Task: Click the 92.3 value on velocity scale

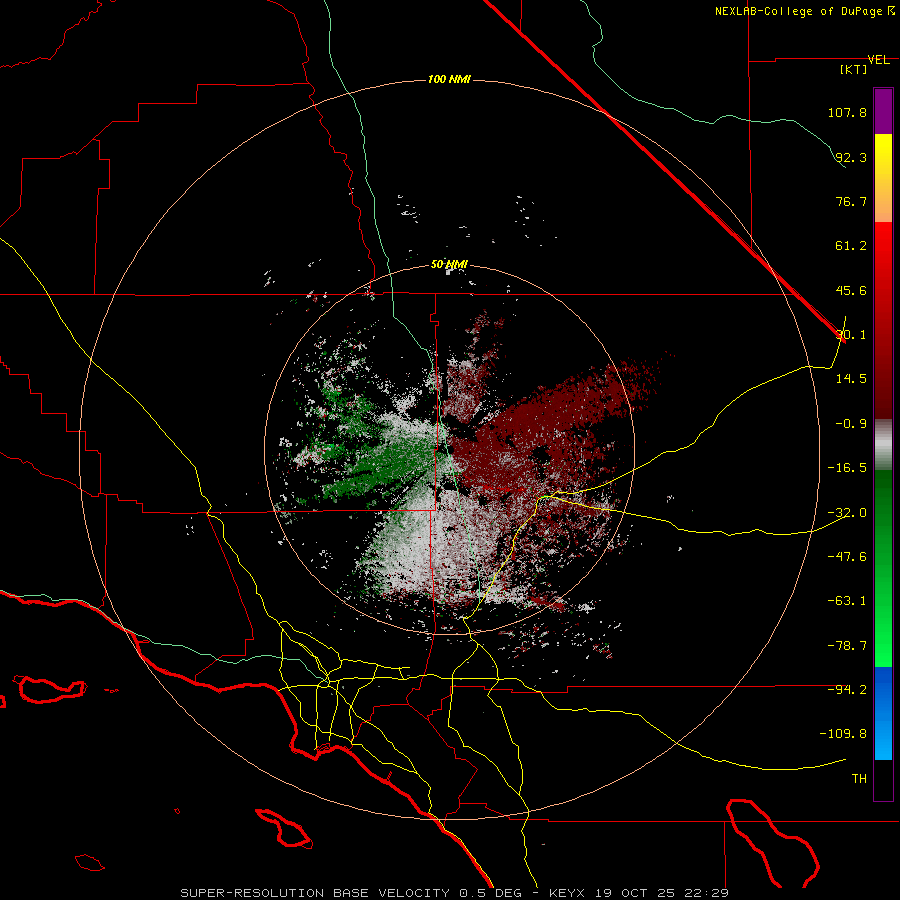Action: click(x=851, y=157)
